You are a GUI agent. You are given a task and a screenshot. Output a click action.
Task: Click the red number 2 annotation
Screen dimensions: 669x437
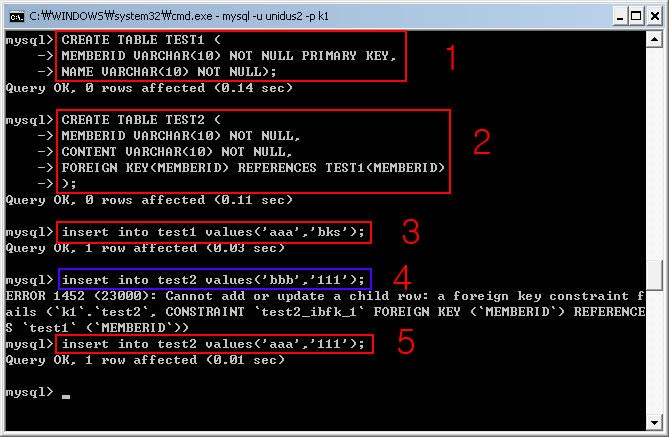coord(482,141)
